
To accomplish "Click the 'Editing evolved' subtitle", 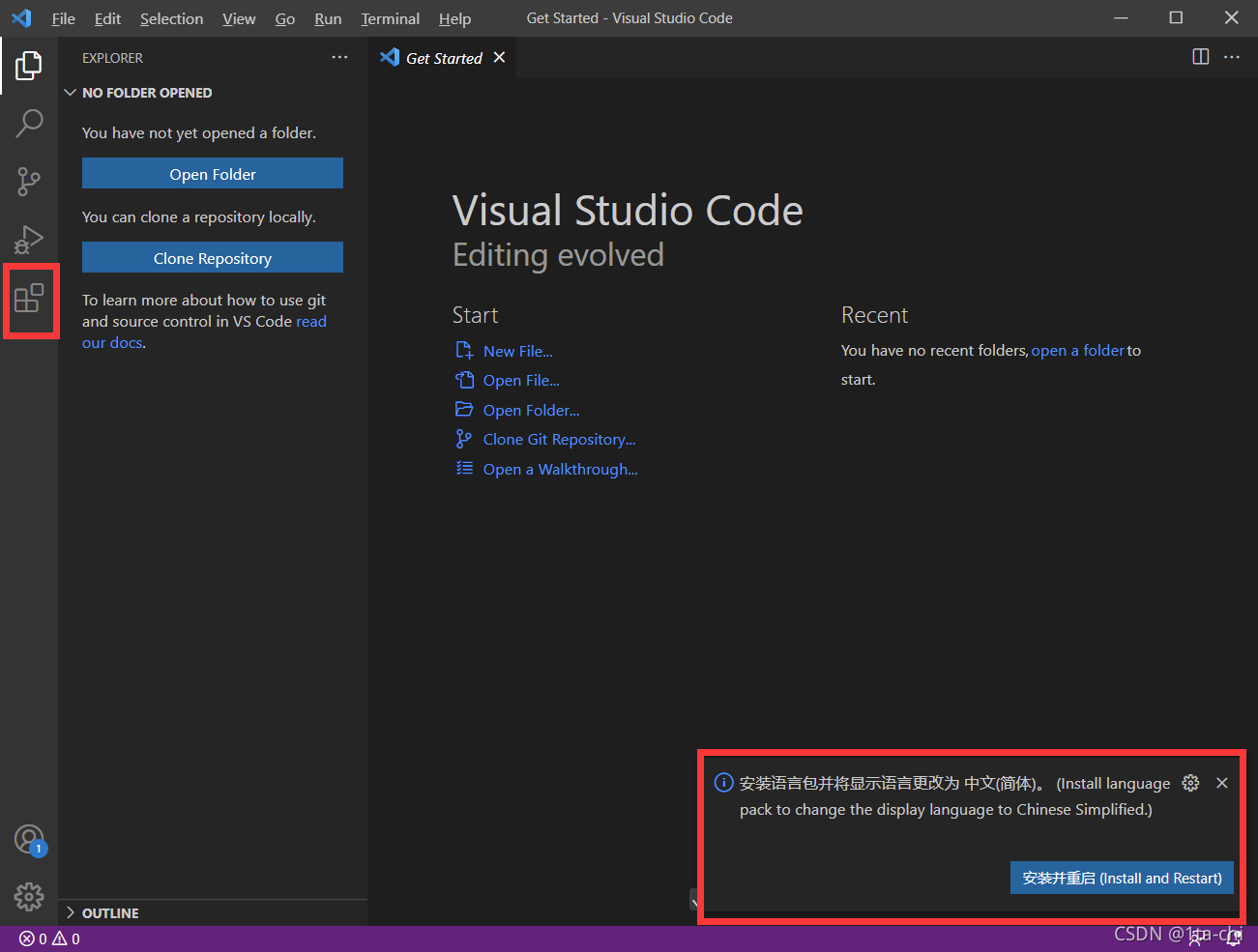I will click(559, 255).
